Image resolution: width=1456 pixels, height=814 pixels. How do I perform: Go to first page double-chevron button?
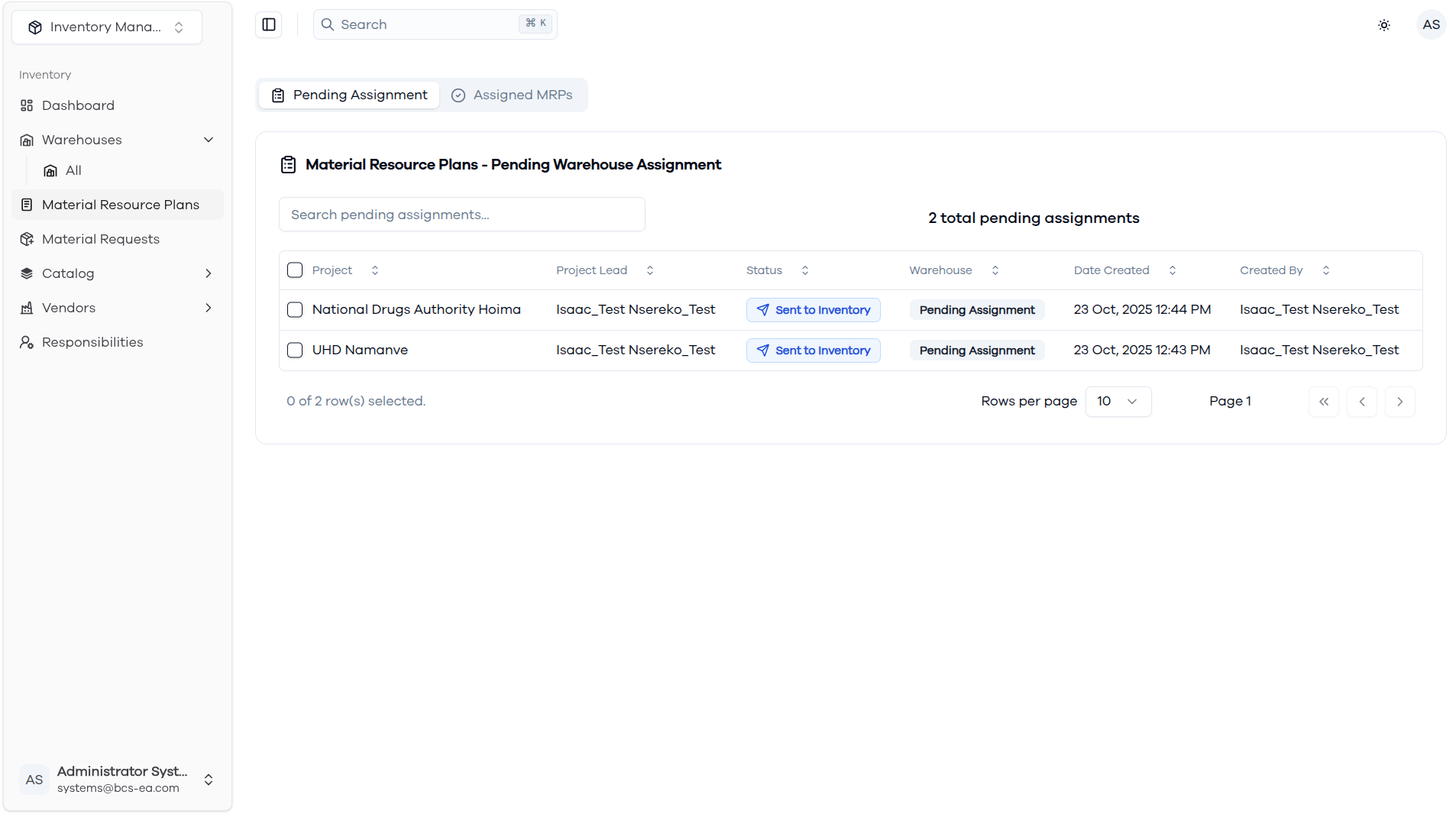pyautogui.click(x=1324, y=402)
